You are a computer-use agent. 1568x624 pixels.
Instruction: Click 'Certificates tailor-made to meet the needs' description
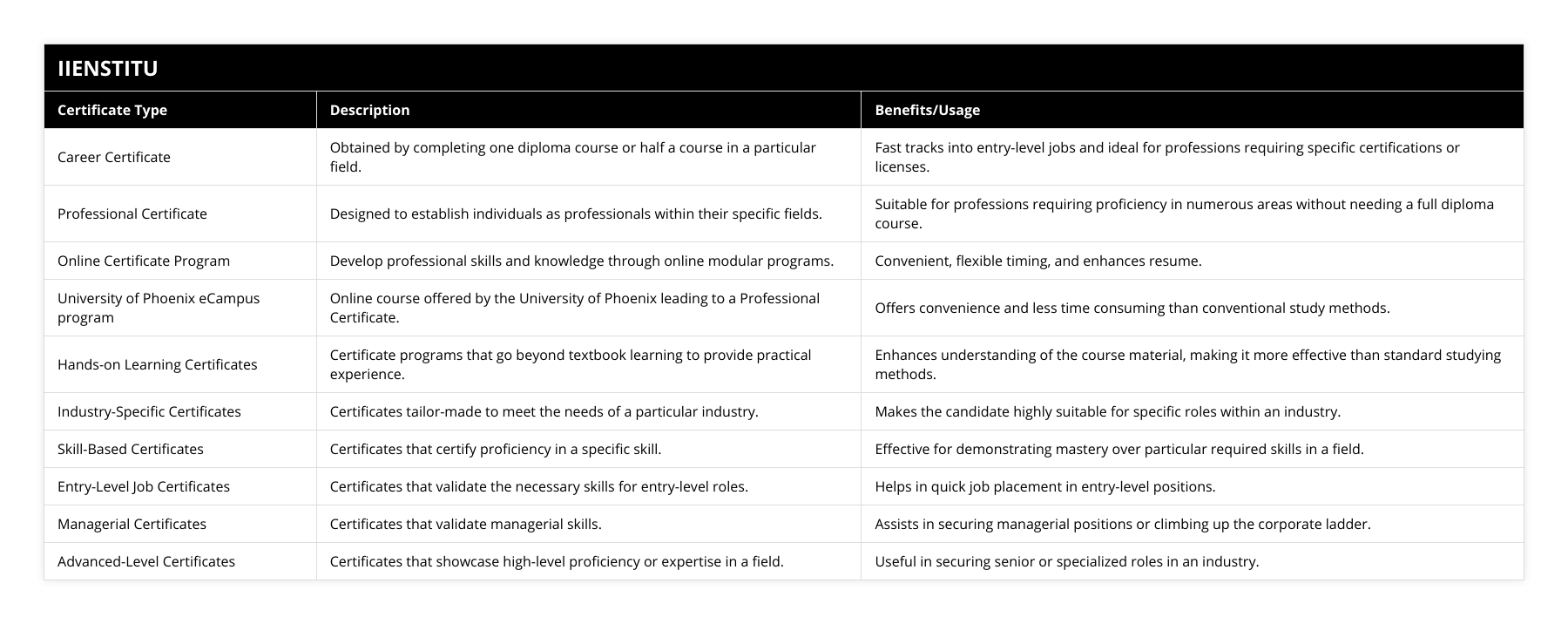point(544,411)
